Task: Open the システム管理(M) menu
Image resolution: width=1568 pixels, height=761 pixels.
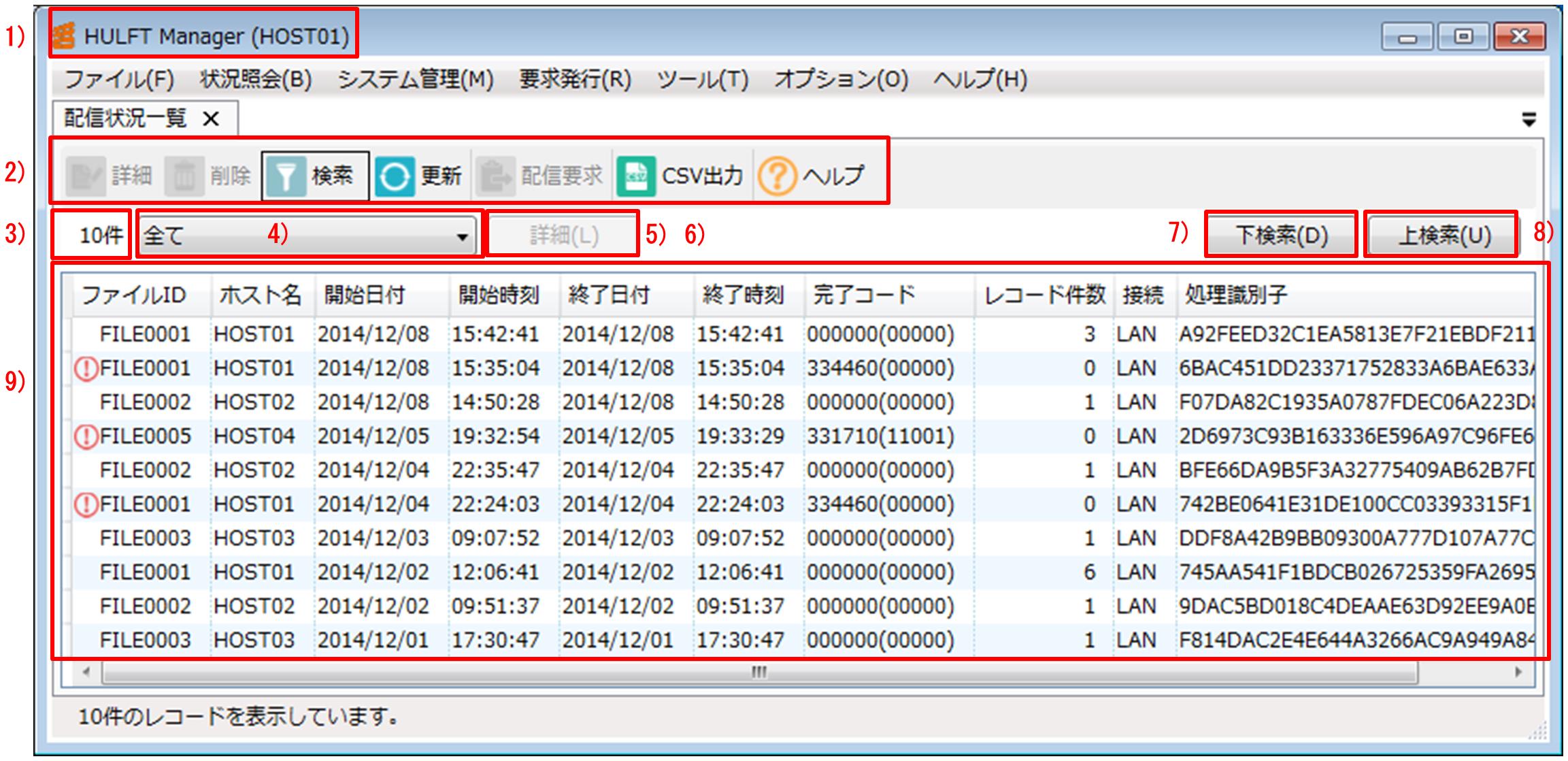Action: click(415, 80)
